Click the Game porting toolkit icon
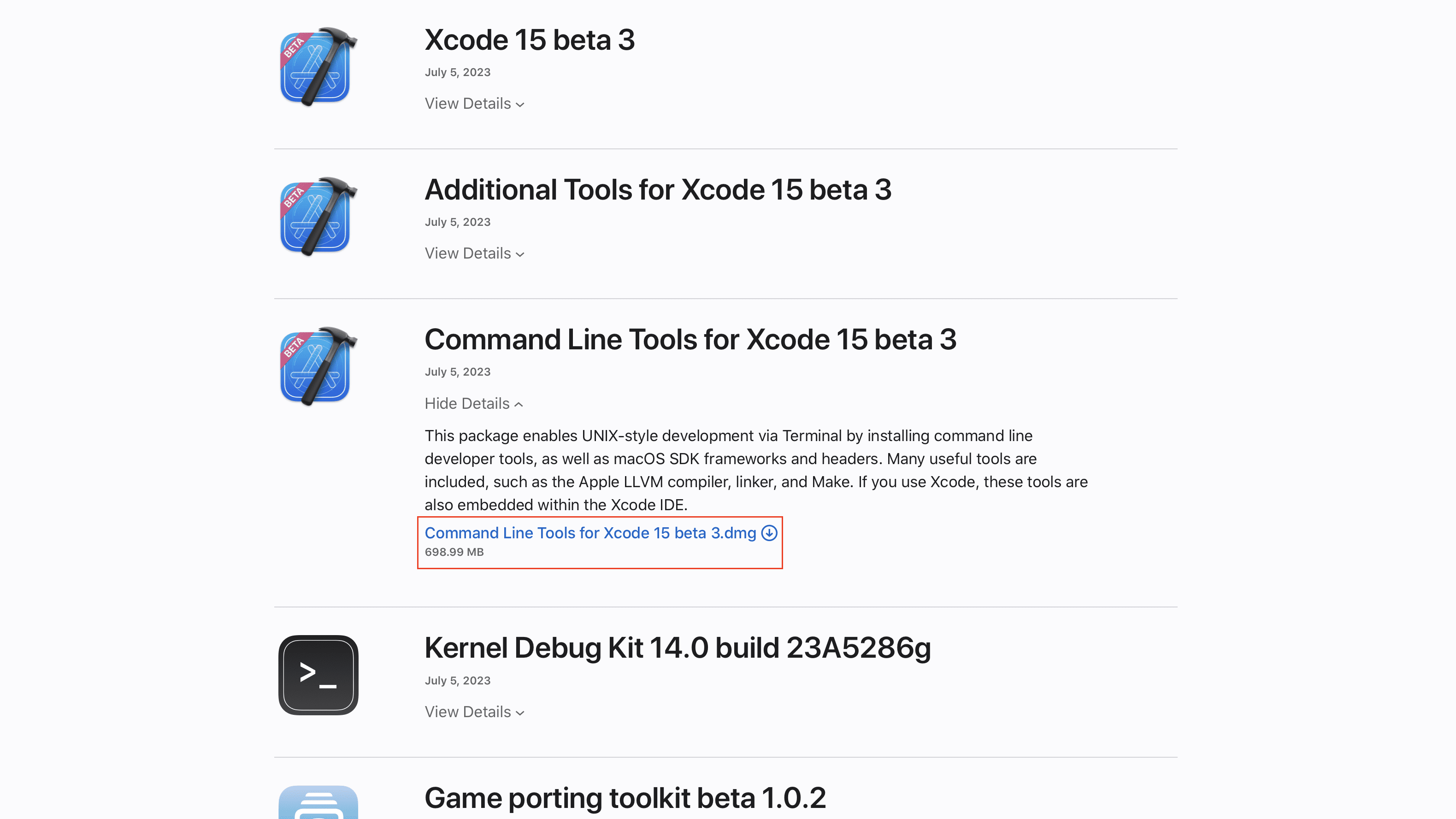The height and width of the screenshot is (819, 1456). pos(318,802)
